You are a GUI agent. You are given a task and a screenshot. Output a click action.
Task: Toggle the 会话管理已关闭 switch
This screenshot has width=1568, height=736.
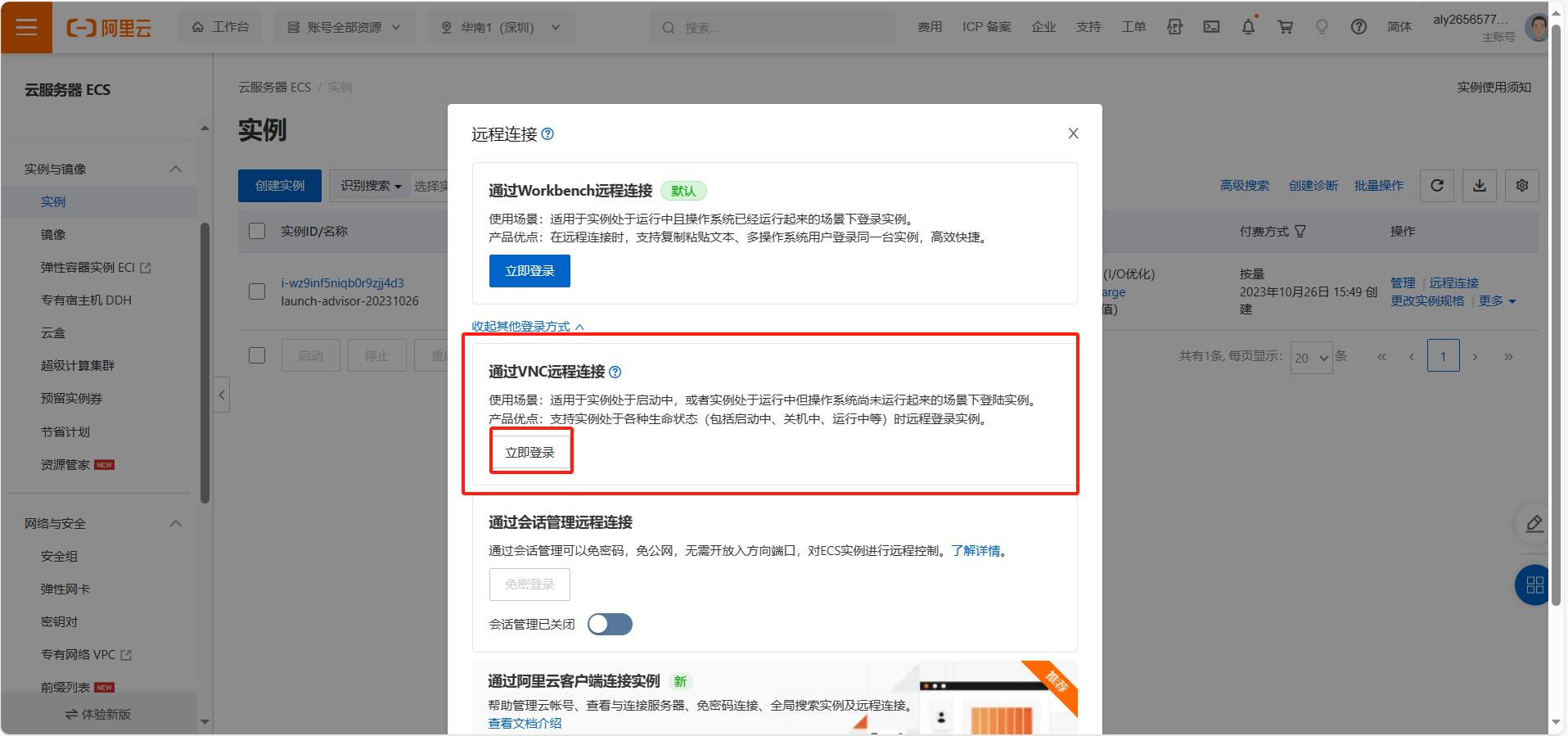[610, 625]
